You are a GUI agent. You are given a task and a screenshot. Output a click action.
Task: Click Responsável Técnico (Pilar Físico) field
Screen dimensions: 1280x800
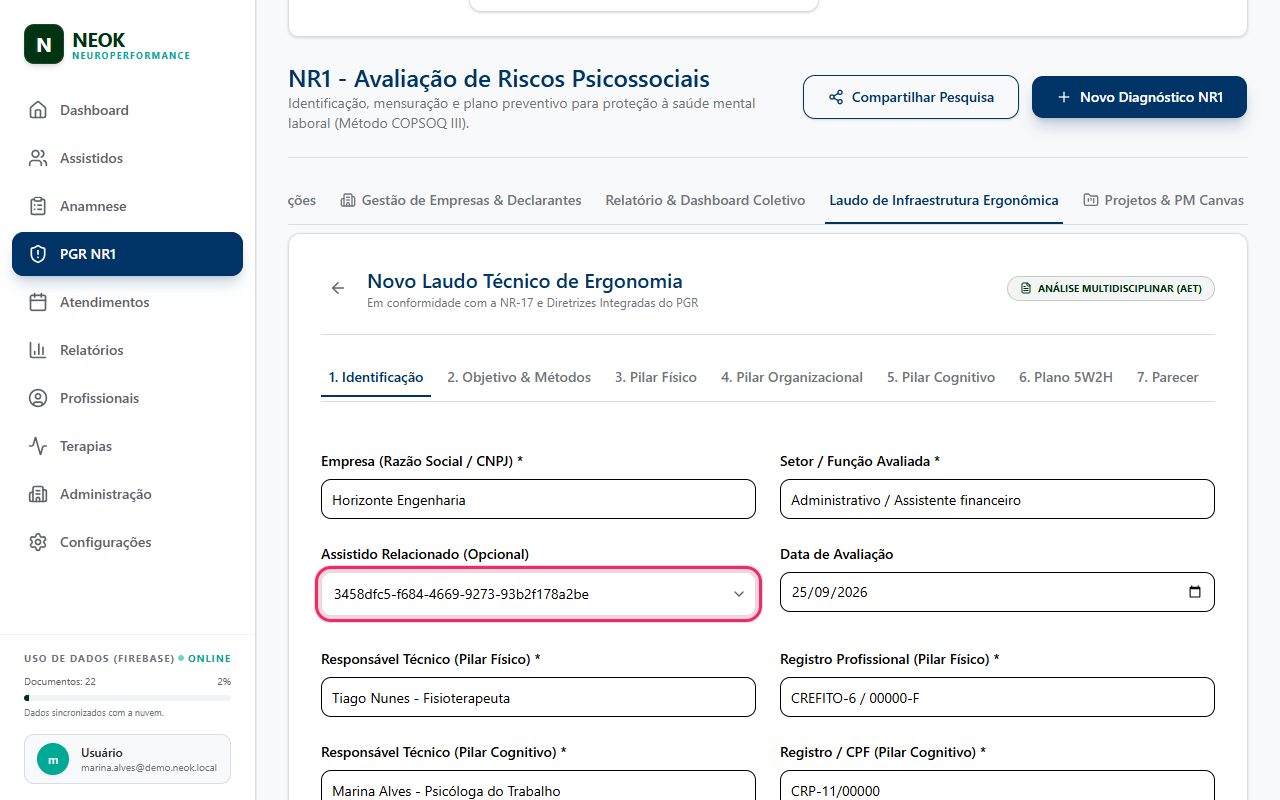coord(538,697)
